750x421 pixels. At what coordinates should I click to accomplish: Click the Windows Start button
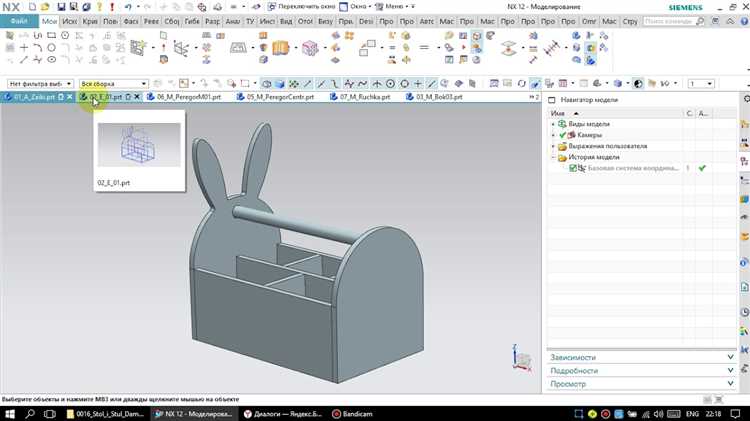point(10,414)
